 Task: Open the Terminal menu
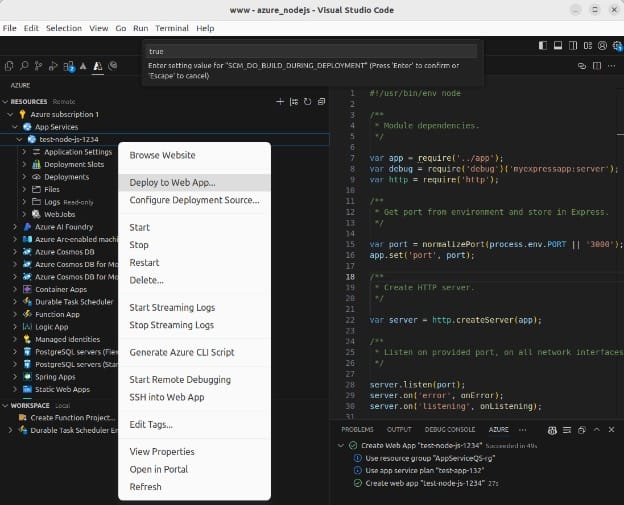[x=172, y=28]
